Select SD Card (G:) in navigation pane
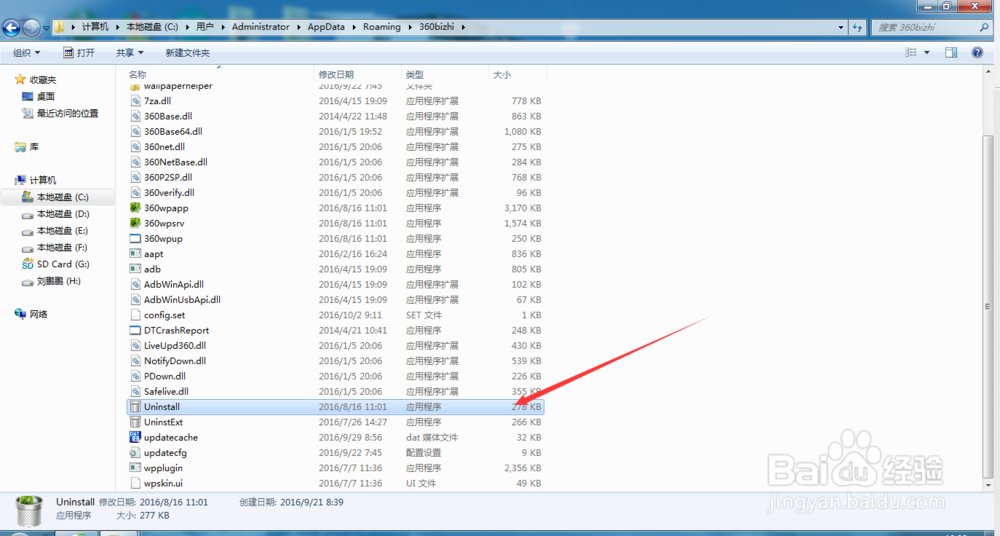Image resolution: width=1000 pixels, height=536 pixels. [x=62, y=264]
